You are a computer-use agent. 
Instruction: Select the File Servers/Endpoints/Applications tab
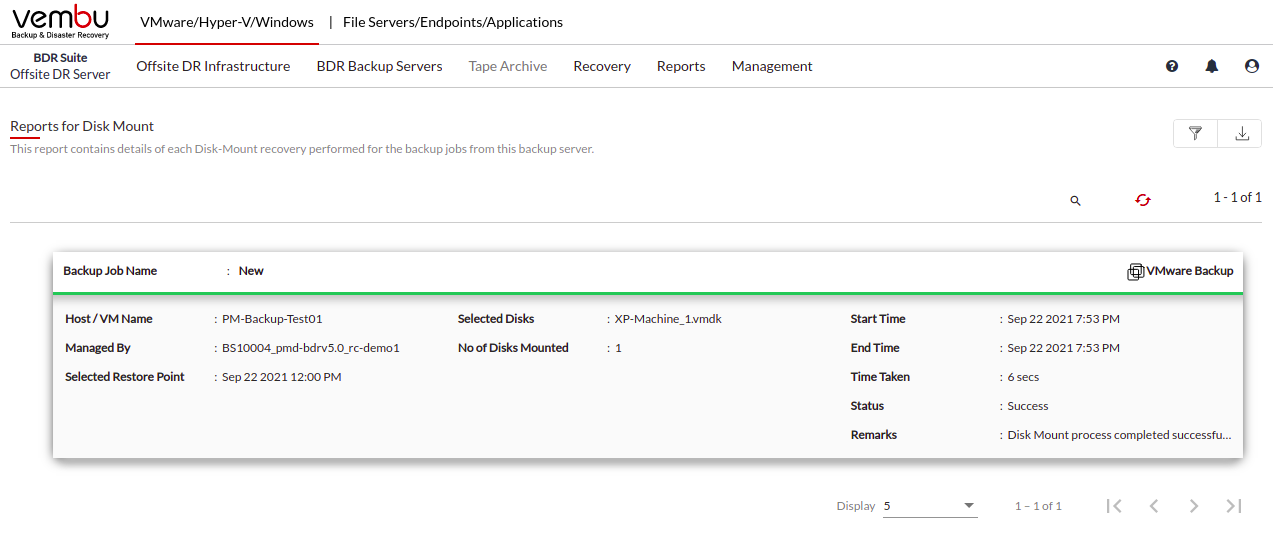tap(453, 22)
